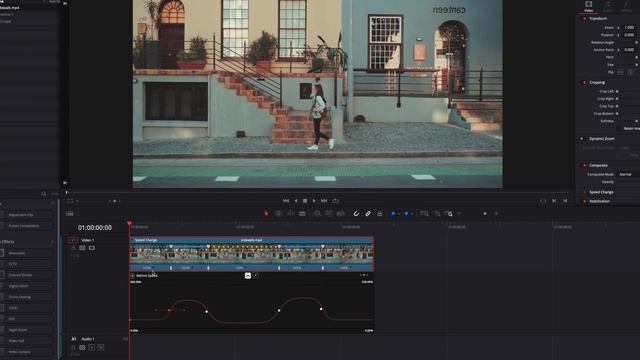Toggle Video 1 track lock icon
Screen dimensions: 640x360
(73, 248)
